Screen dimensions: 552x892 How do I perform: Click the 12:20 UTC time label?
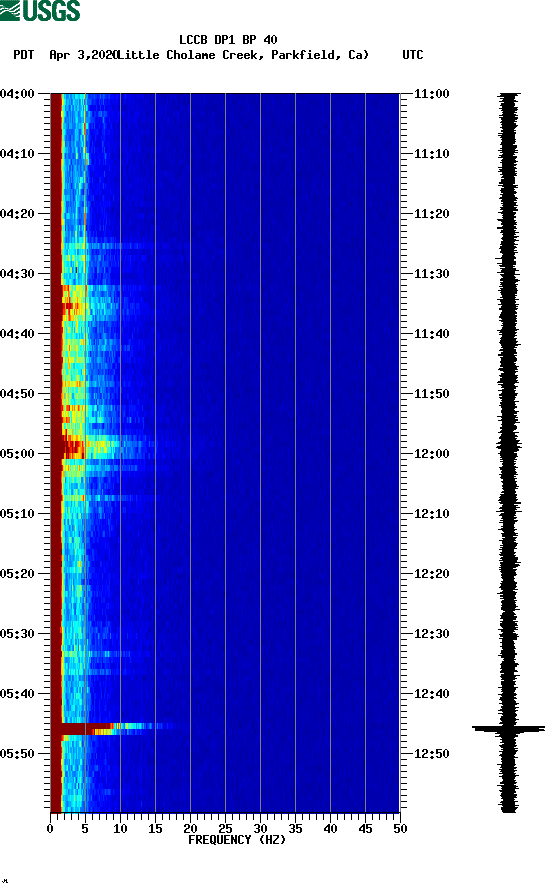(x=431, y=573)
